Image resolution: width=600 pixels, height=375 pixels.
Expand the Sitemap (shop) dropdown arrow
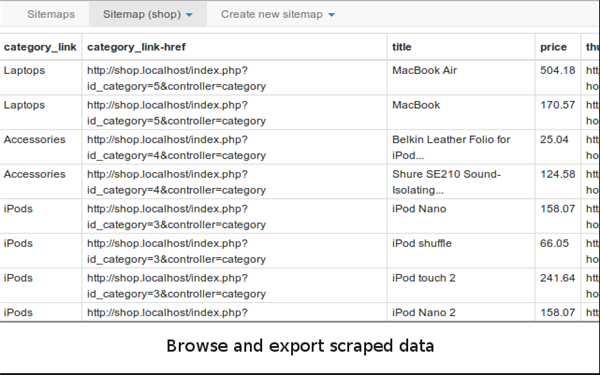pyautogui.click(x=189, y=15)
